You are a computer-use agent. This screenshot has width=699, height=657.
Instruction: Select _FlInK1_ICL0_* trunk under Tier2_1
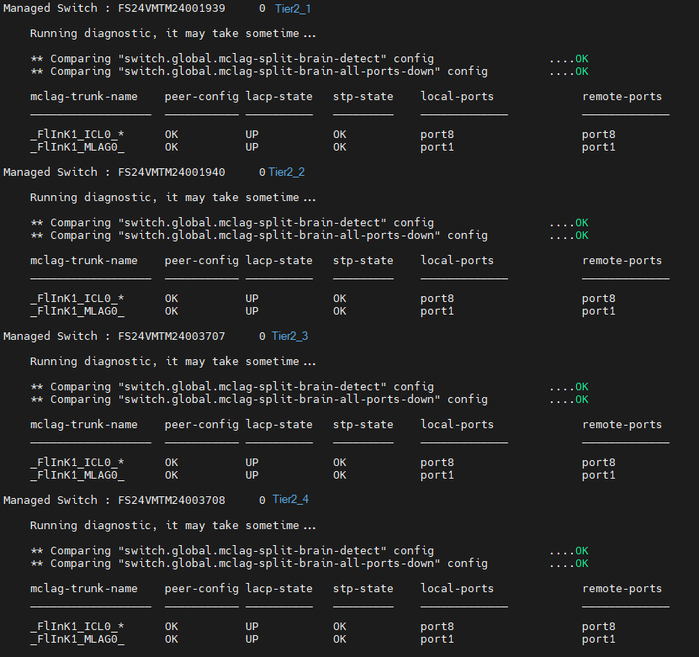click(77, 134)
